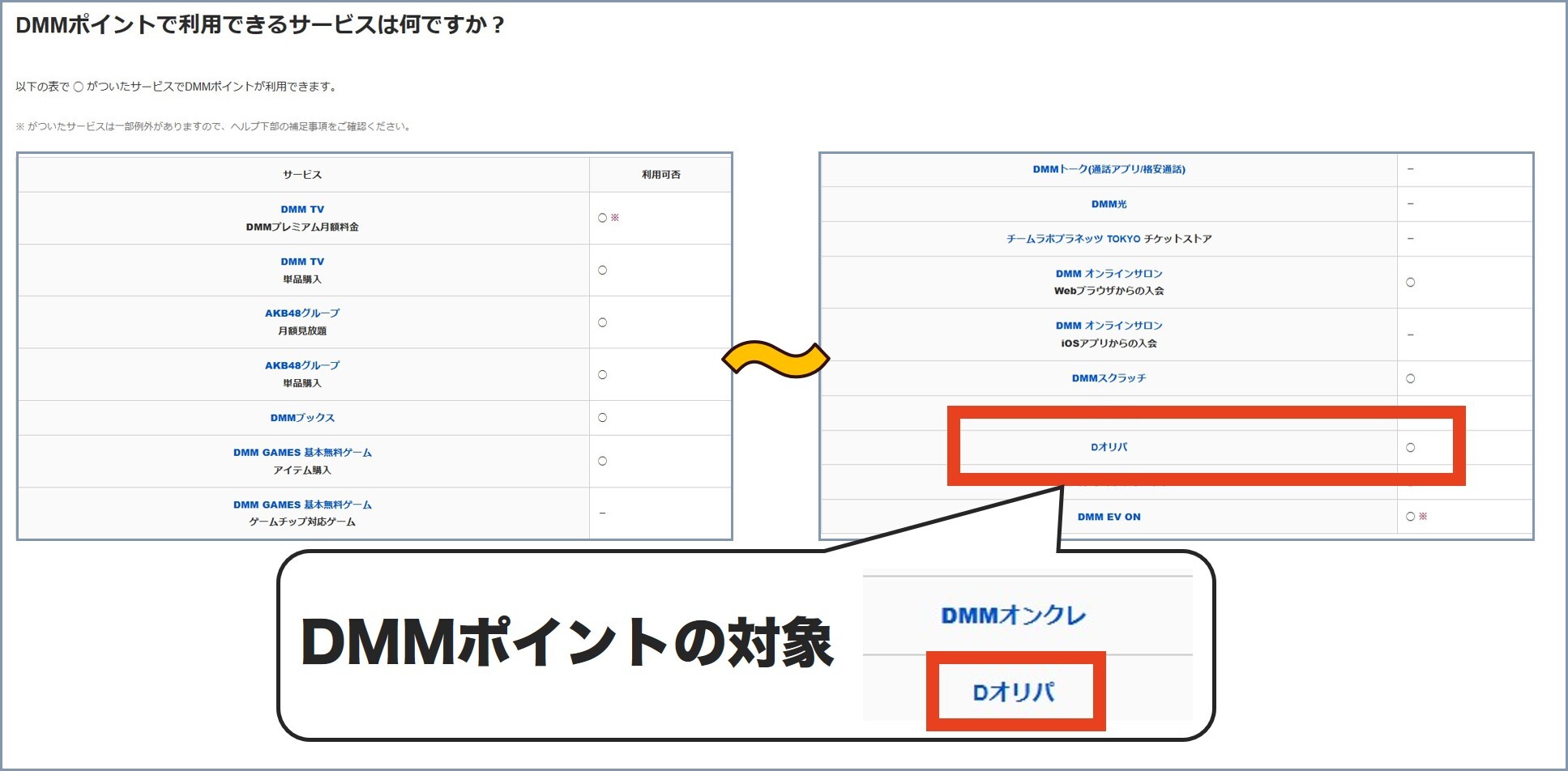Open DMM オンラインサロン web browser signup link

[1108, 273]
